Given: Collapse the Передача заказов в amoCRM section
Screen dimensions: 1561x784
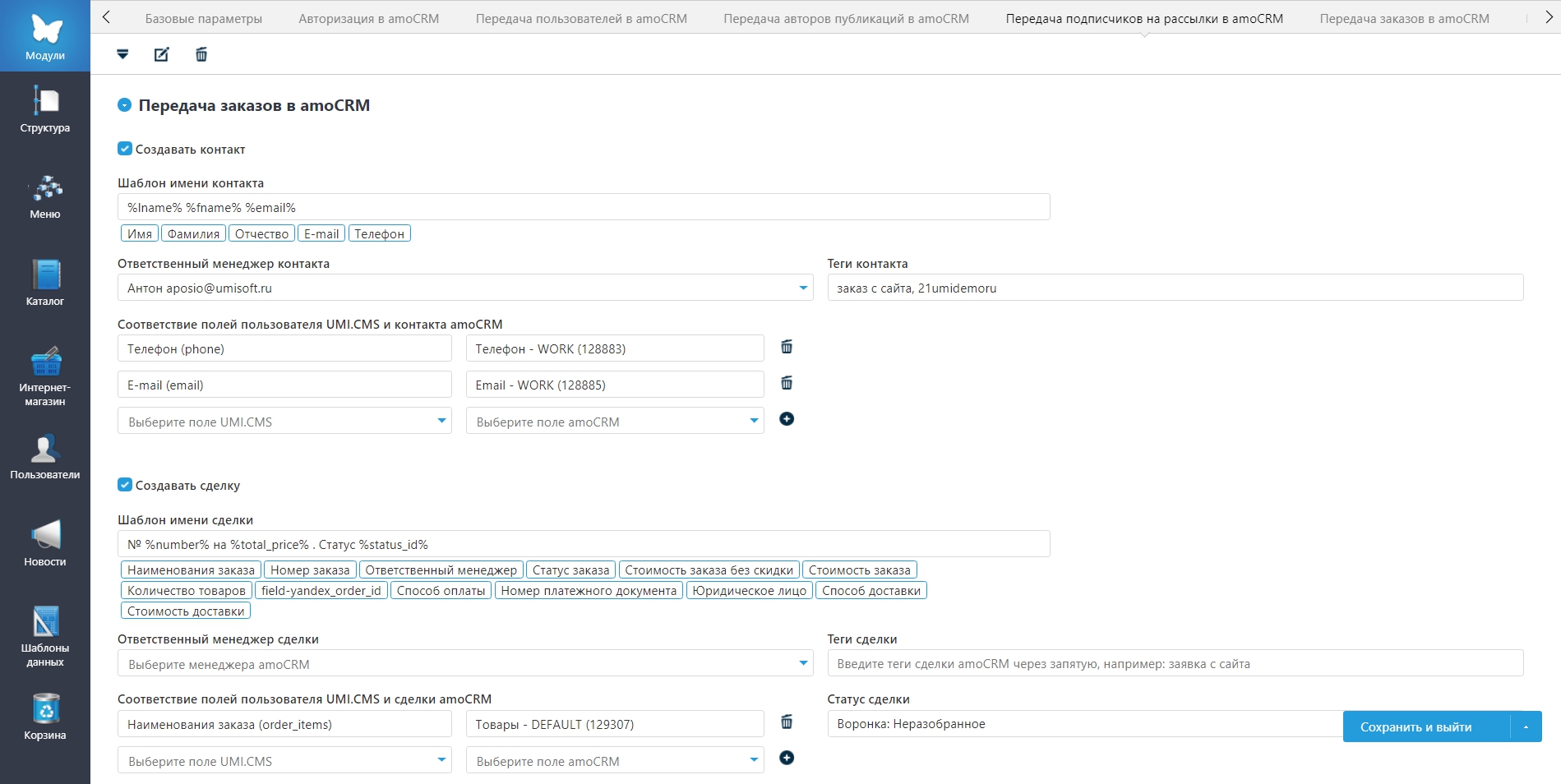Looking at the screenshot, I should 125,105.
